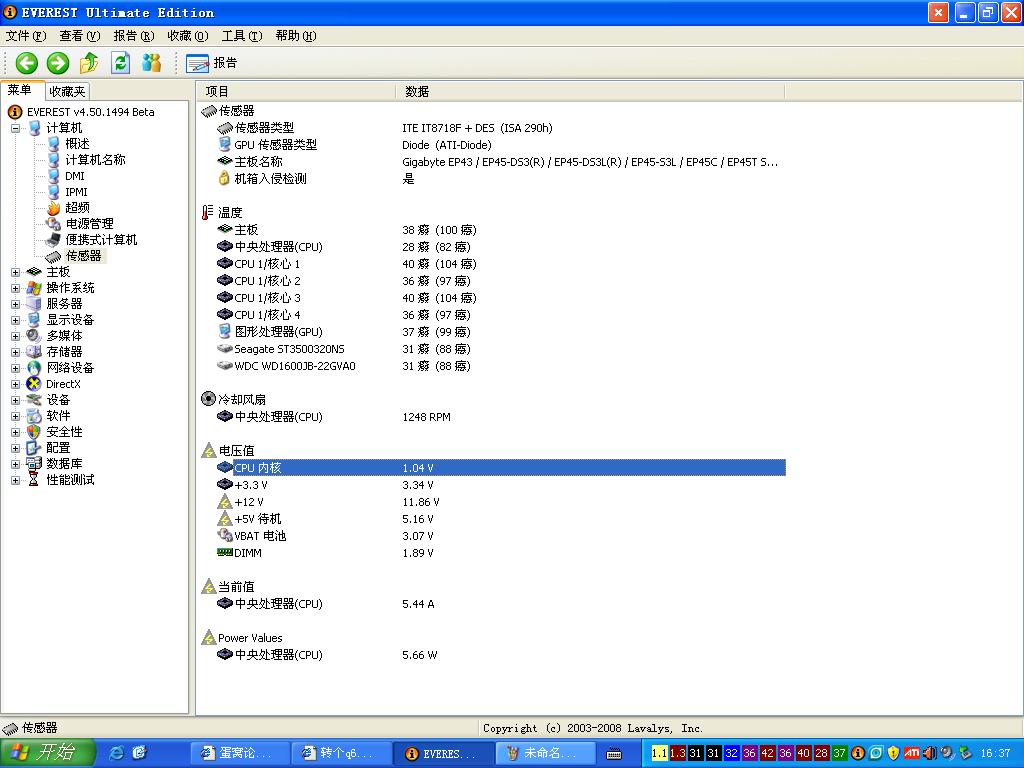
Task: Expand the 操作系统 tree node
Action: tap(16, 288)
